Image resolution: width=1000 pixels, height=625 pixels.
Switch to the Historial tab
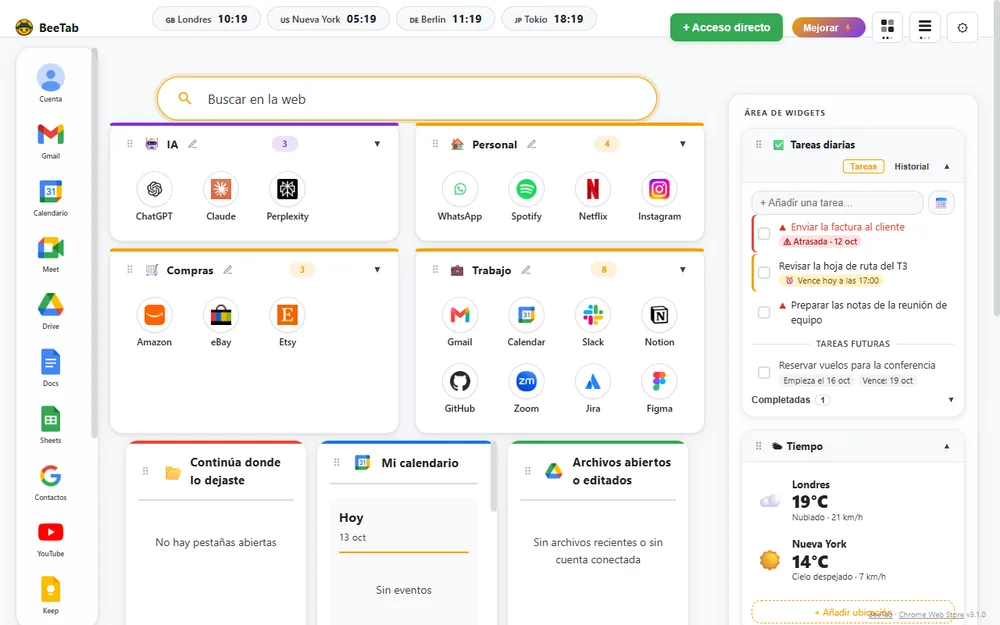pyautogui.click(x=911, y=166)
